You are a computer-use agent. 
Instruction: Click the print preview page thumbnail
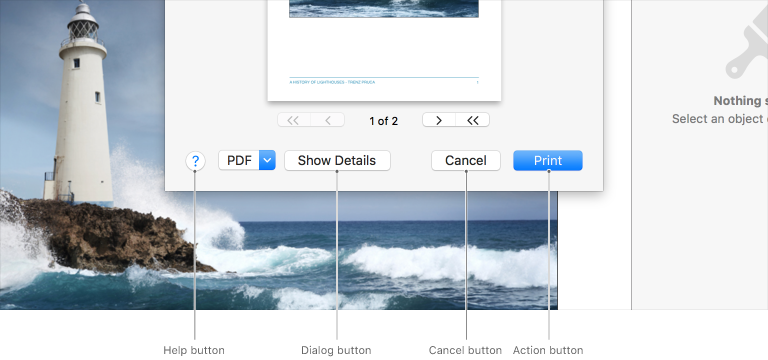tap(384, 50)
